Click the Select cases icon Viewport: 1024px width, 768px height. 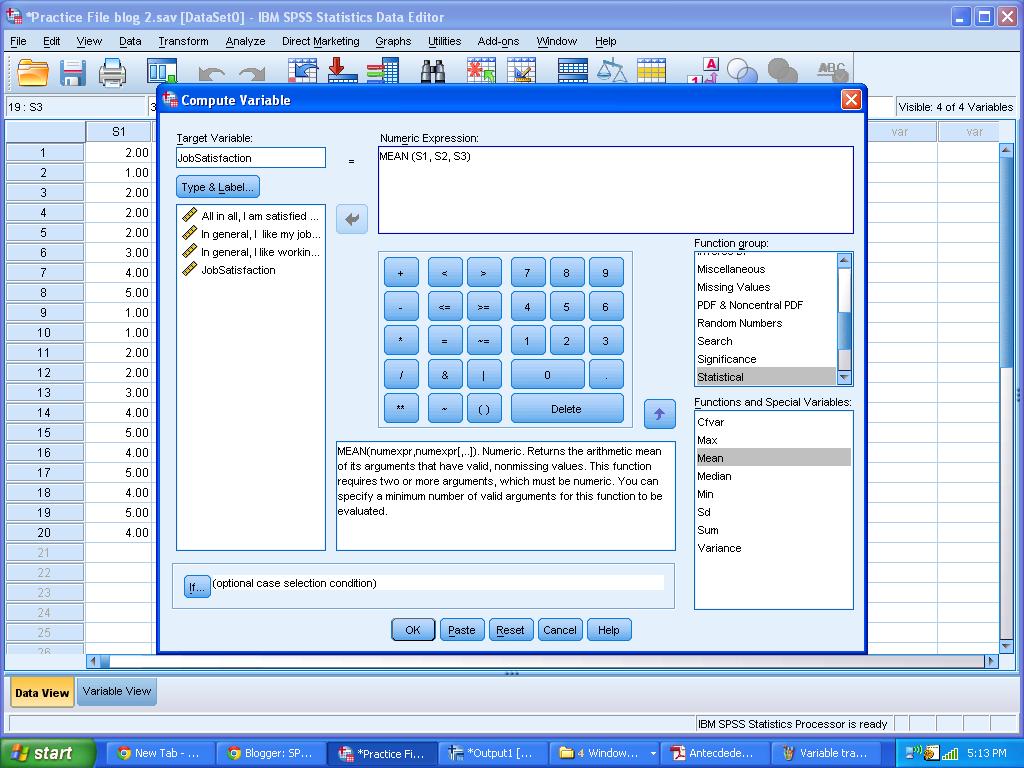(651, 71)
